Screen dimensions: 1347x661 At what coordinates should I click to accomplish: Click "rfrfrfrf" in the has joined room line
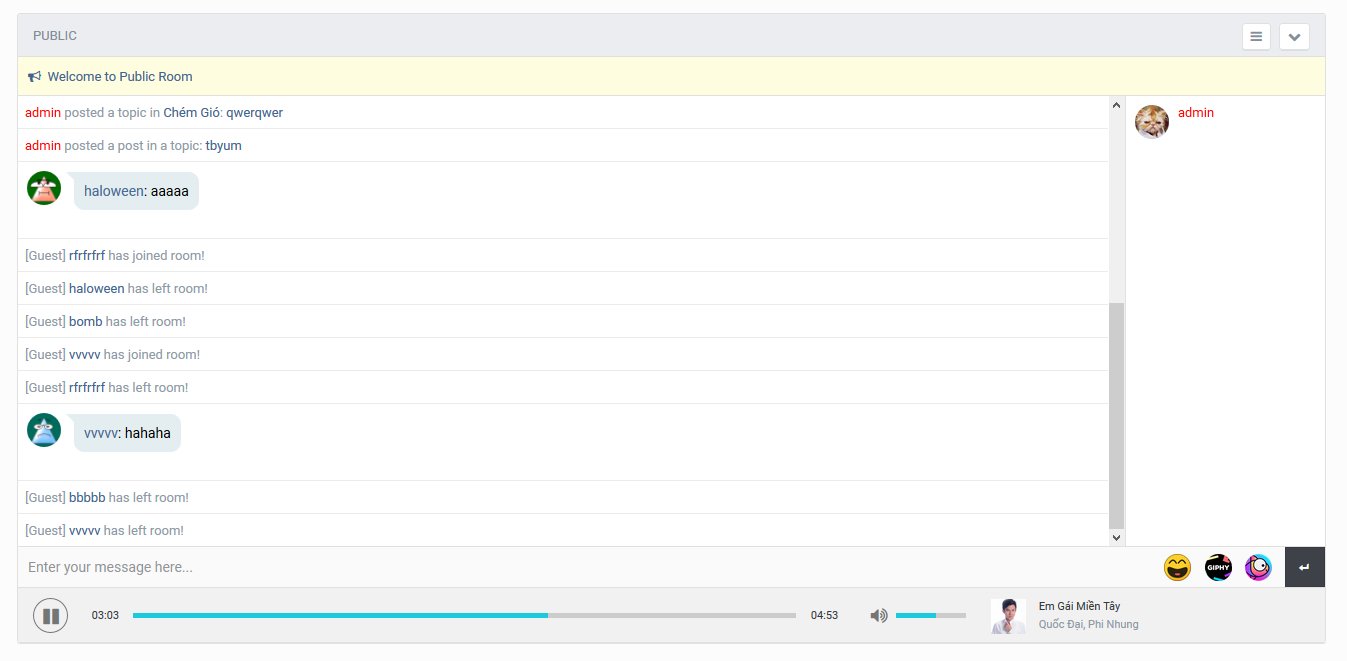pos(87,256)
